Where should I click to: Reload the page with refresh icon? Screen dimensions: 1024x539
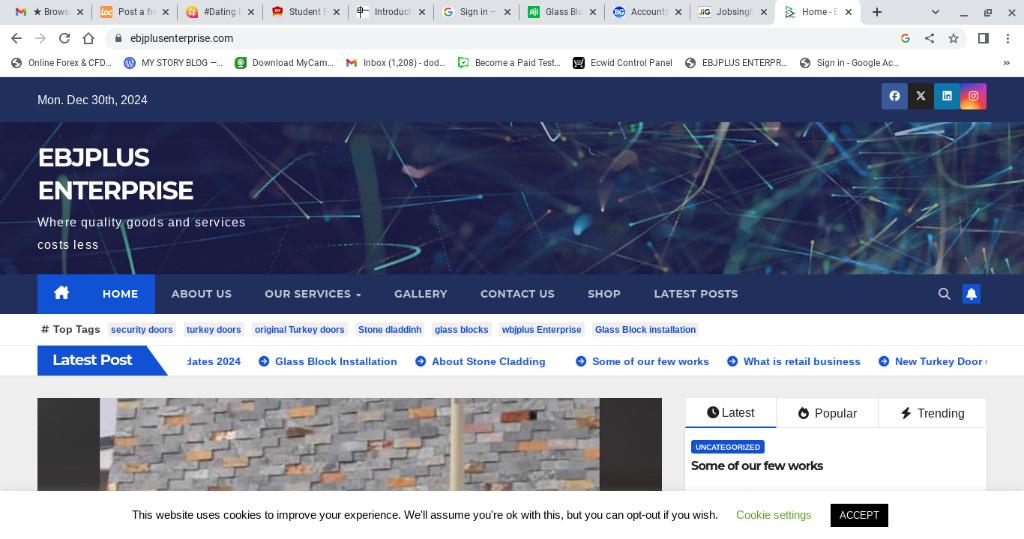click(x=64, y=39)
